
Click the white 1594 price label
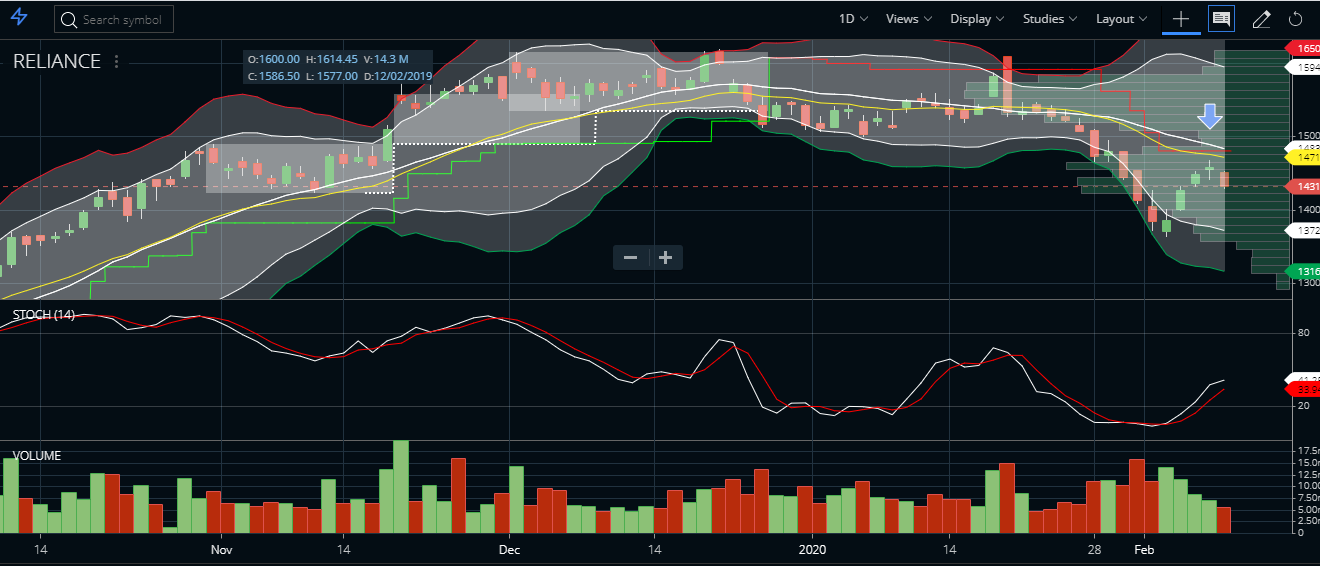pos(1303,67)
